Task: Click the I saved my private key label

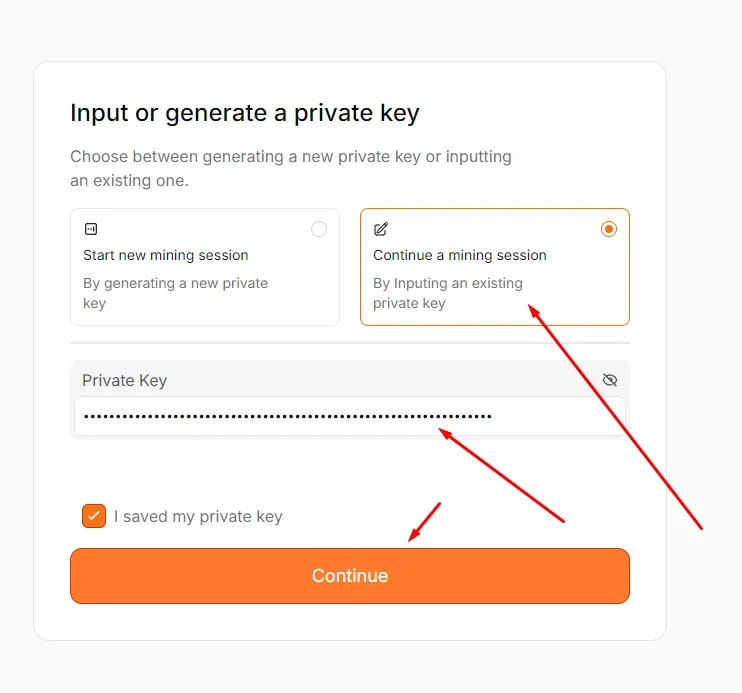Action: (x=198, y=516)
